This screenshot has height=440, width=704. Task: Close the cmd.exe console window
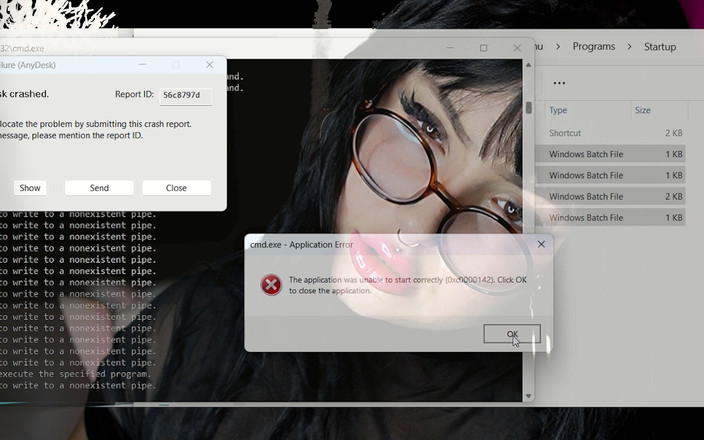pos(517,47)
